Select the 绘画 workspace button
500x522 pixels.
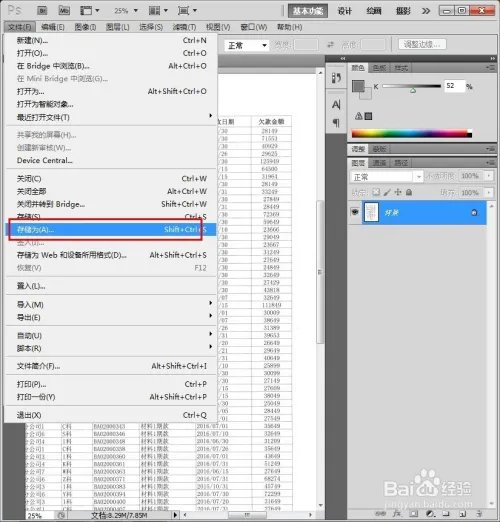point(374,11)
